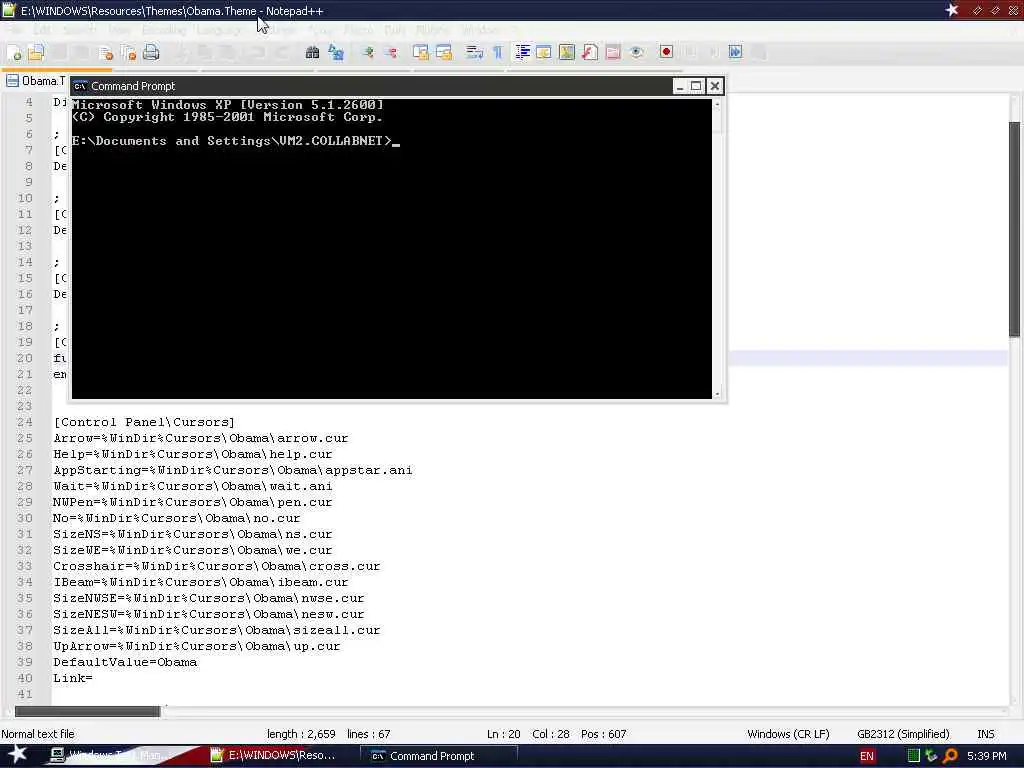Click 'Windows (CR LF)' line-ending status field
This screenshot has width=1024, height=768.
[x=788, y=734]
